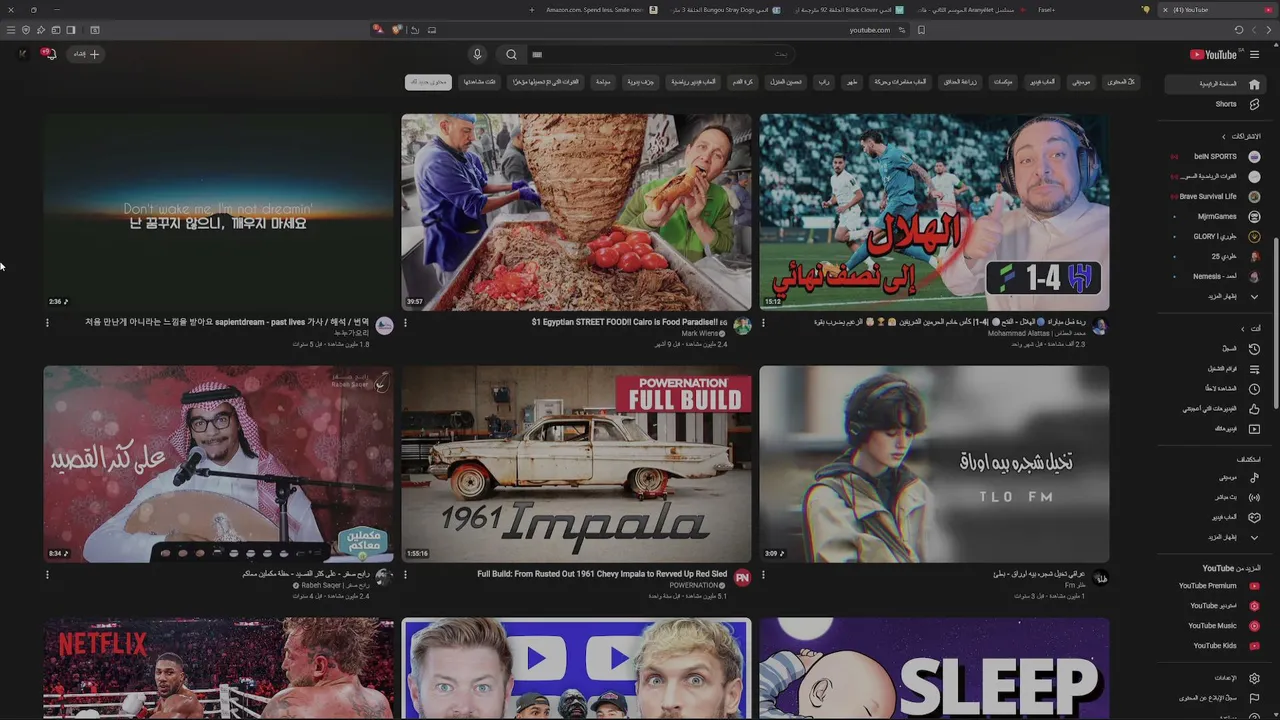The image size is (1280, 720).
Task: Open Live under Explore
Action: (1216, 497)
